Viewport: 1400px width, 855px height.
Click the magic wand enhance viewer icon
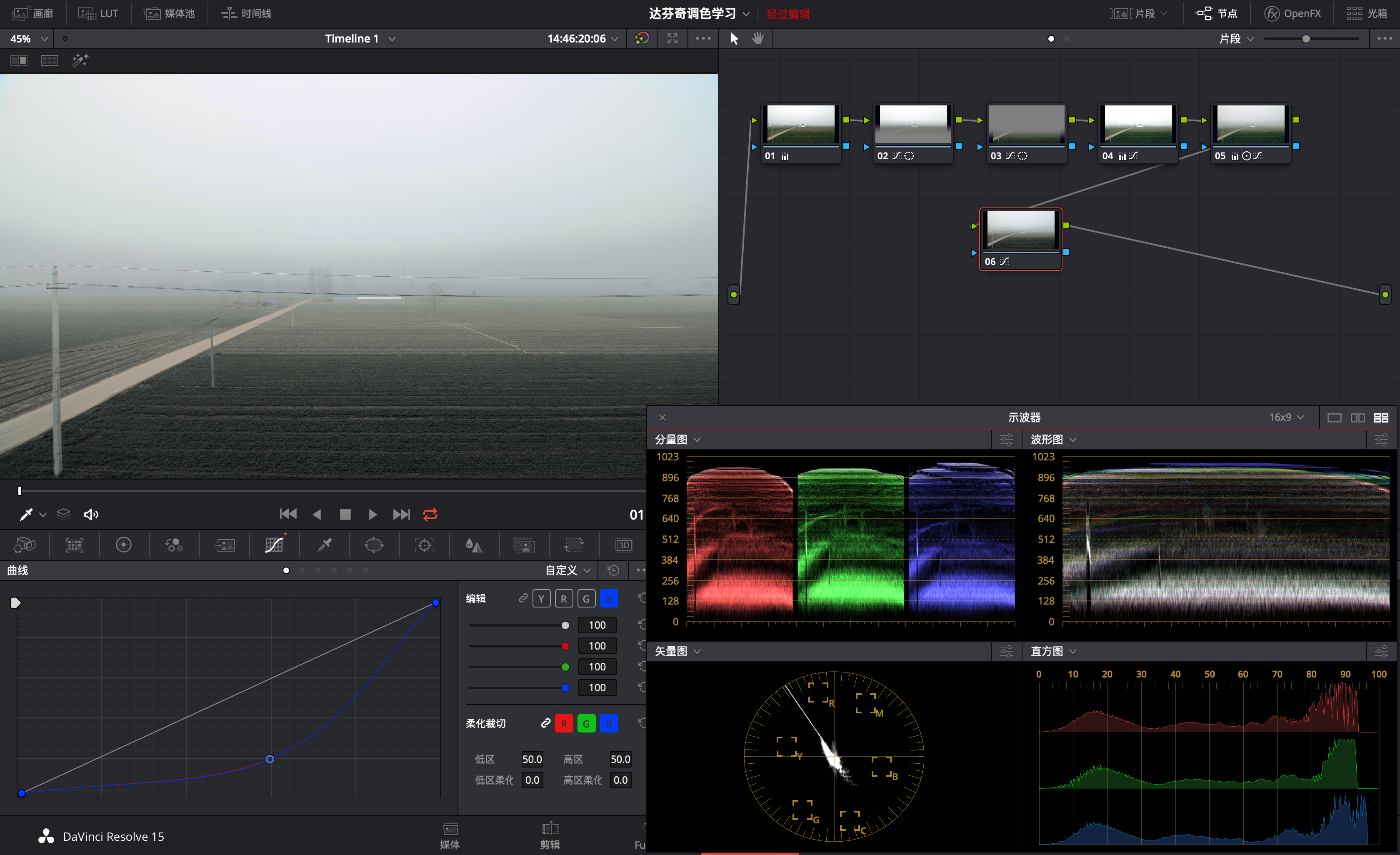coord(80,60)
